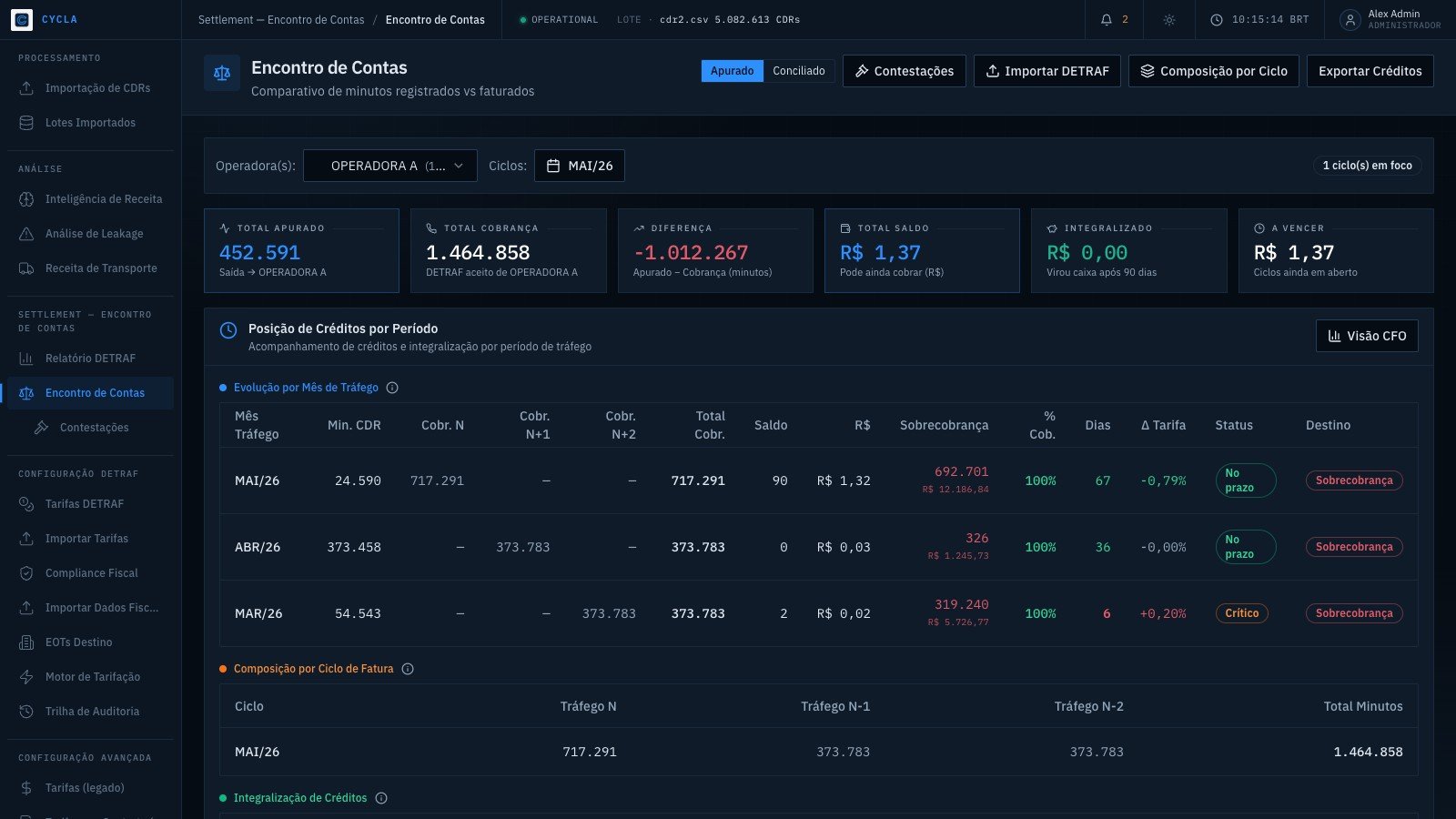Image resolution: width=1456 pixels, height=819 pixels.
Task: Toggle the light/dark theme sun icon
Action: pos(1169,19)
